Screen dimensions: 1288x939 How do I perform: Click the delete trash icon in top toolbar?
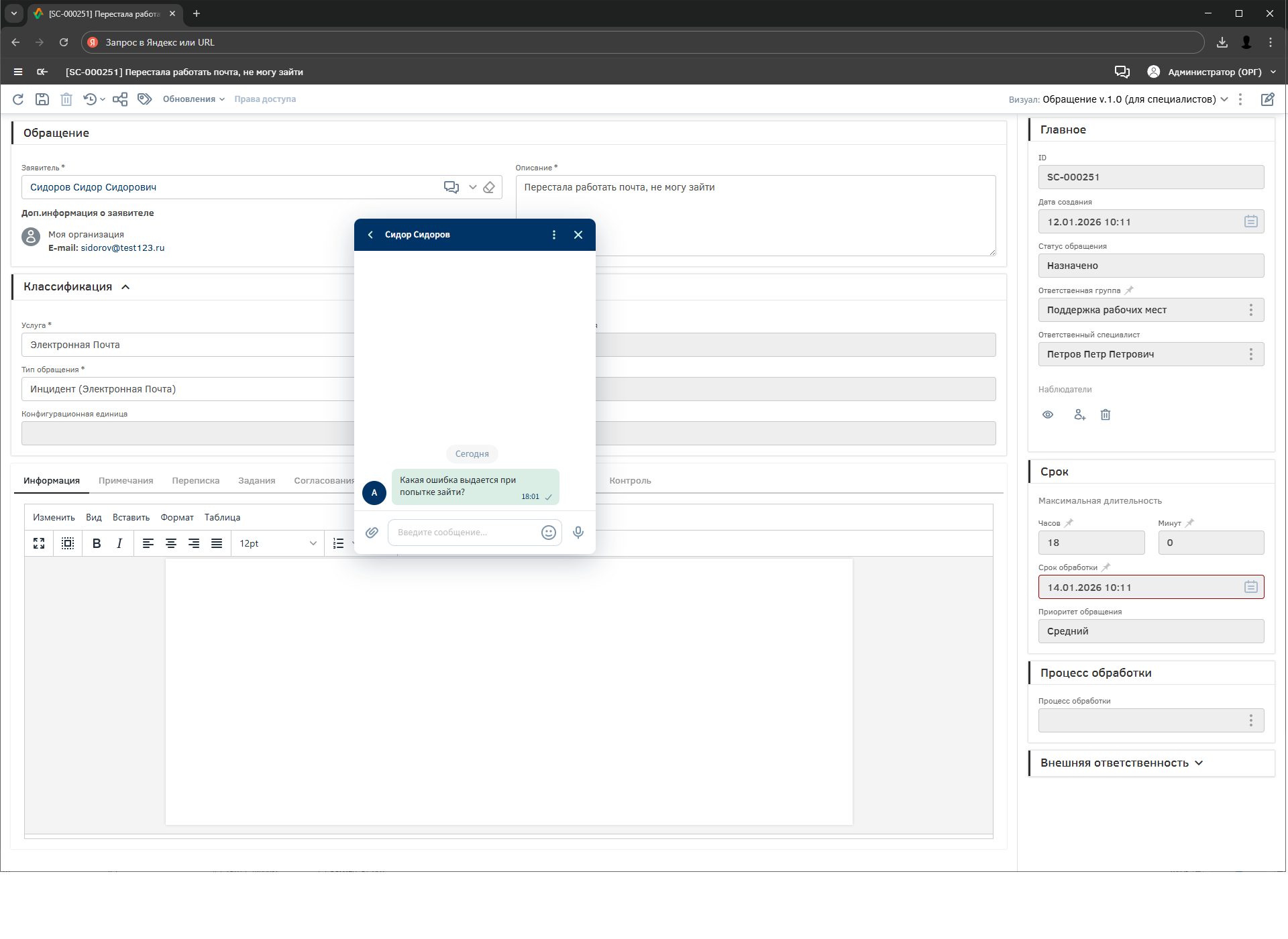tap(66, 99)
